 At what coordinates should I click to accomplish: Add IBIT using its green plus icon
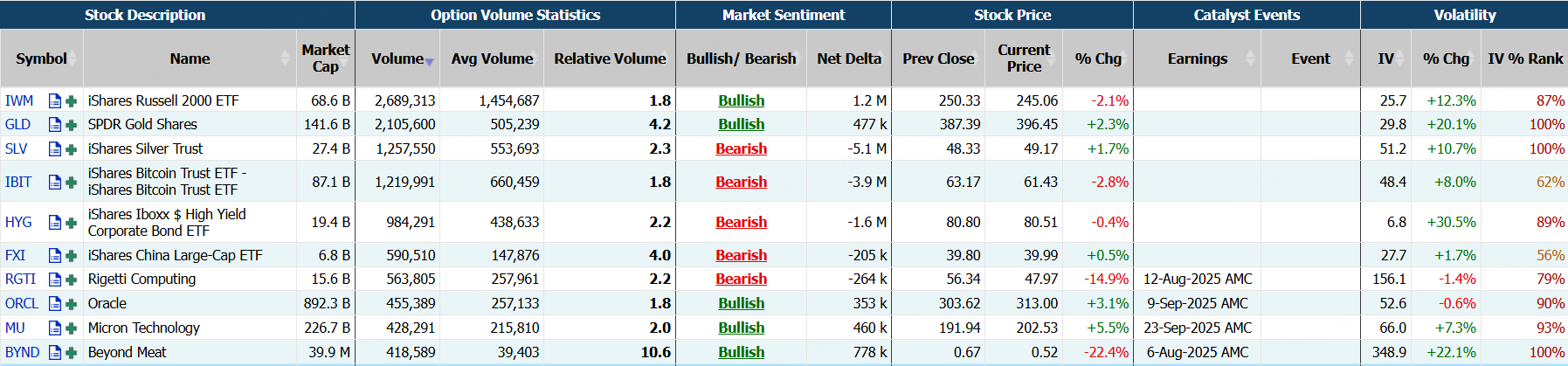tap(72, 183)
